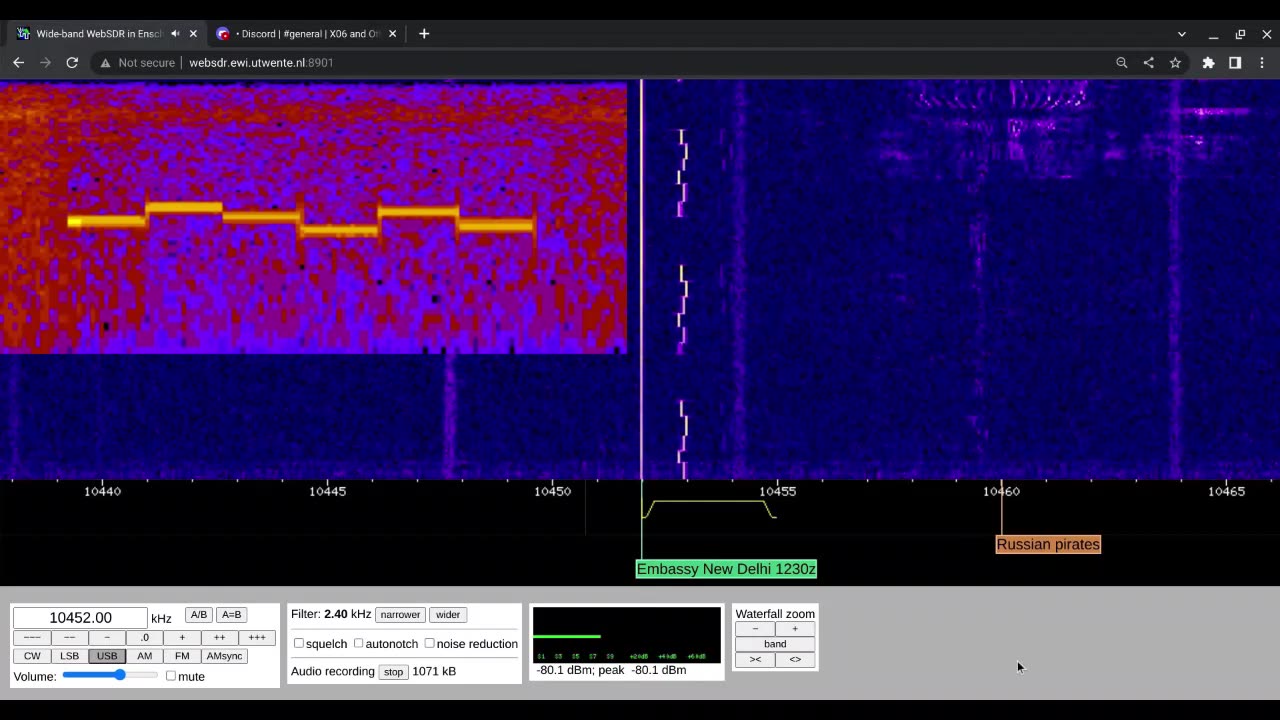This screenshot has width=1280, height=720.
Task: Click the Russian pirates station label
Action: [x=1048, y=544]
